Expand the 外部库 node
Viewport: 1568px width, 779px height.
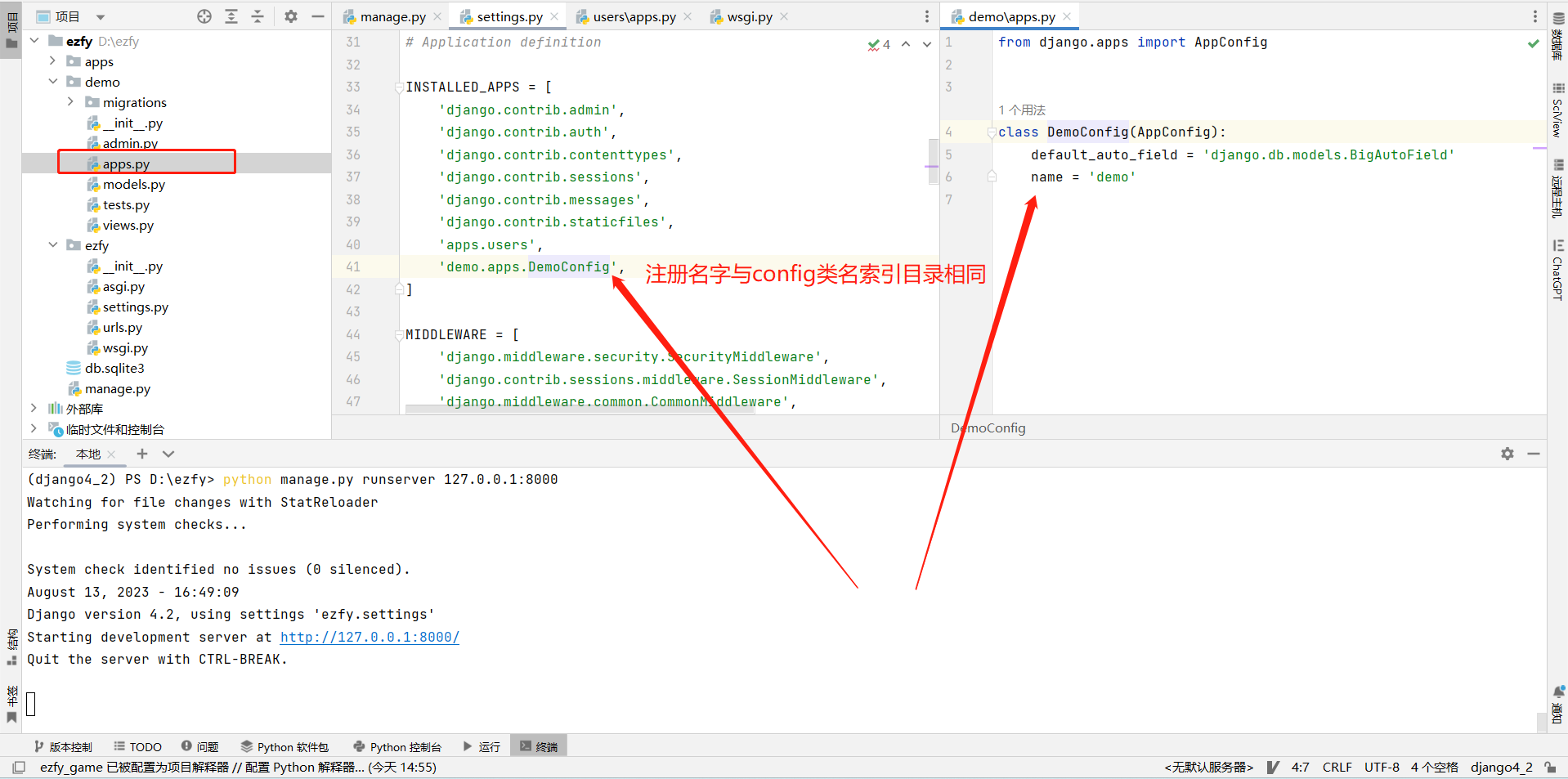[x=34, y=408]
